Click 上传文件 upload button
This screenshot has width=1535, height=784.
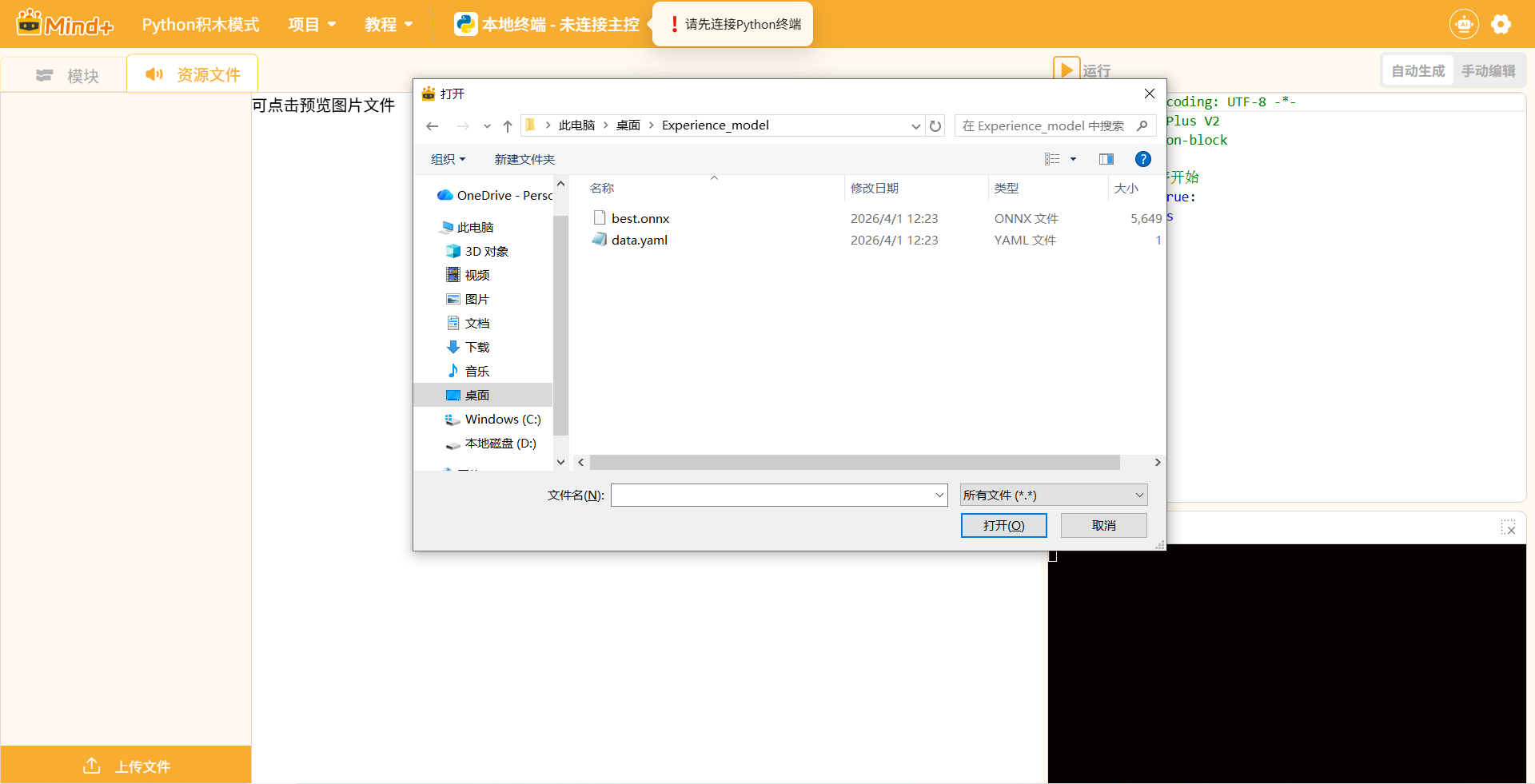point(126,766)
